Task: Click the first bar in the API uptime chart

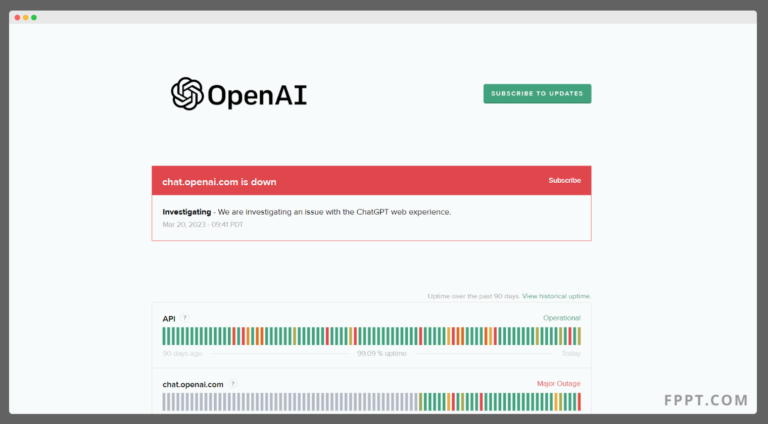Action: click(x=164, y=336)
